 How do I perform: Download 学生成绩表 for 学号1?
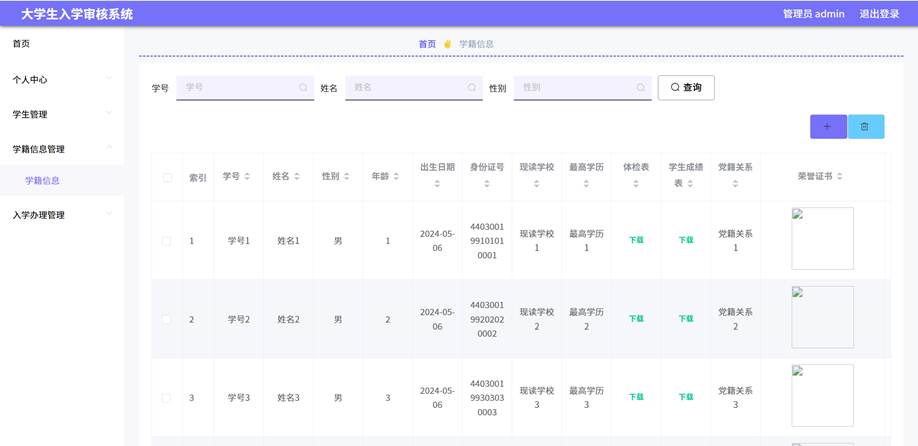(x=686, y=240)
